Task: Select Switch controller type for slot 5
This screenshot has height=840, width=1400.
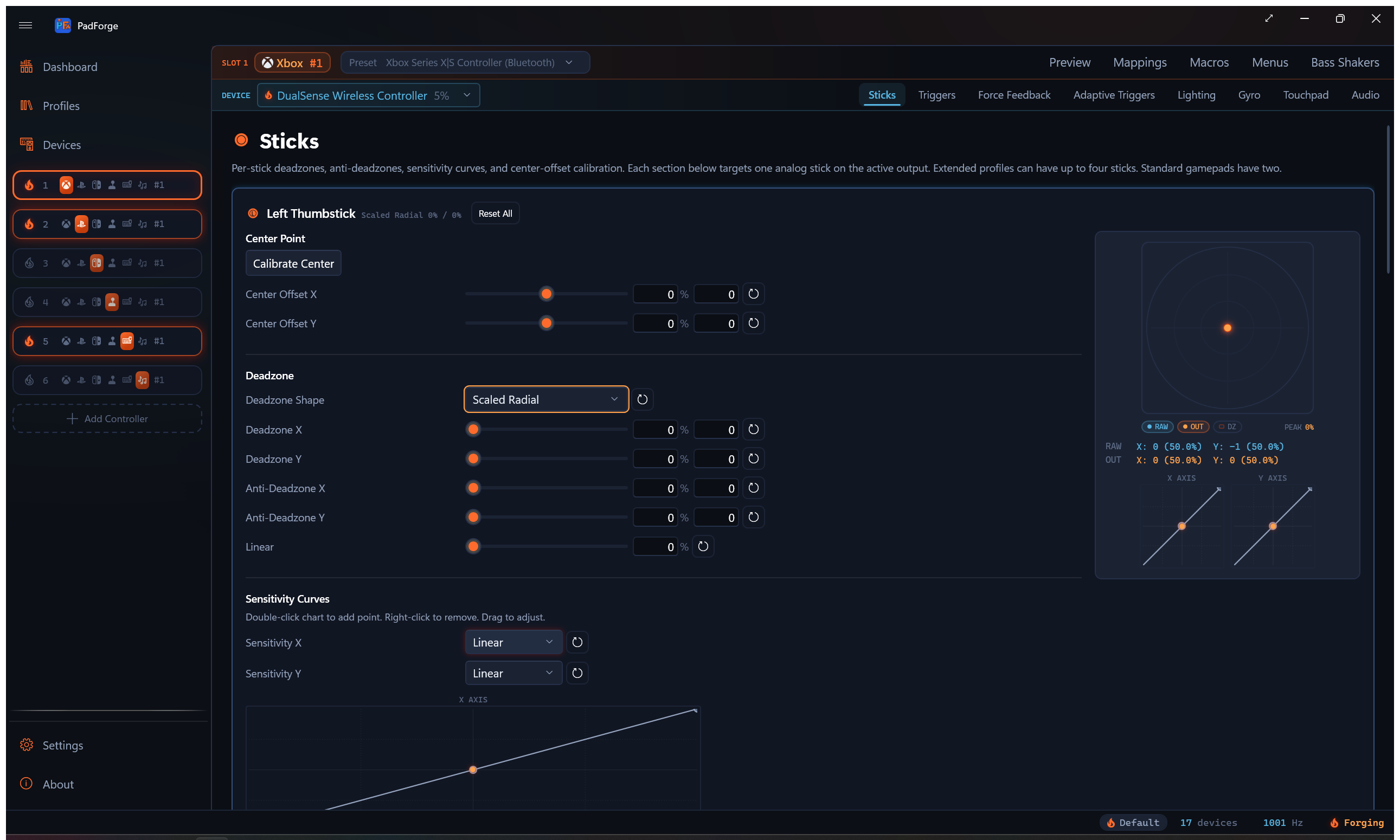Action: [97, 341]
